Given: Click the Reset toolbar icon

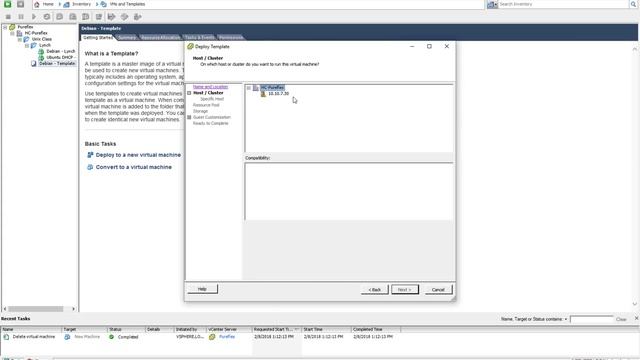Looking at the screenshot, I should [47, 17].
